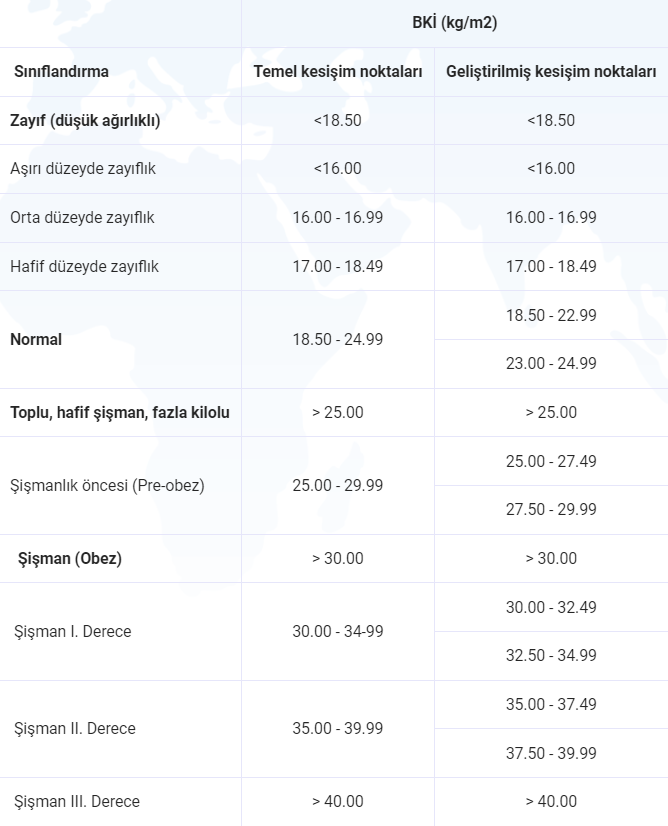The height and width of the screenshot is (826, 668).
Task: Click the Aşırı düzeyde zayıflık row label
Action: click(83, 168)
